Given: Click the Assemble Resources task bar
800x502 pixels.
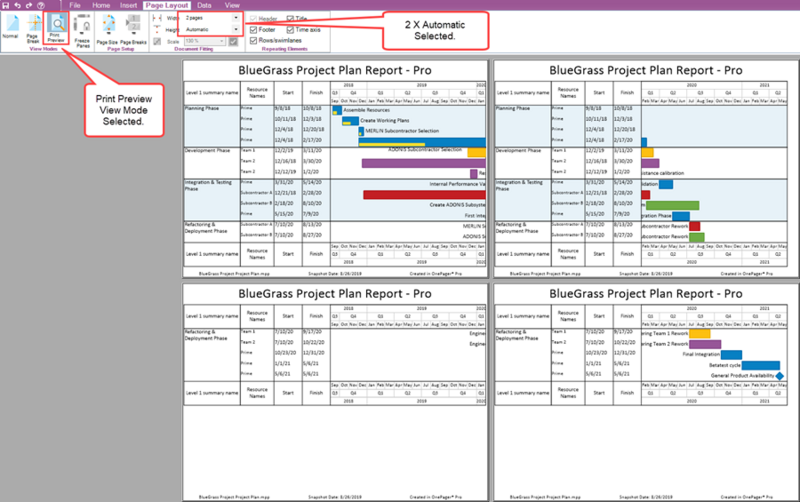Looking at the screenshot, I should pyautogui.click(x=337, y=110).
